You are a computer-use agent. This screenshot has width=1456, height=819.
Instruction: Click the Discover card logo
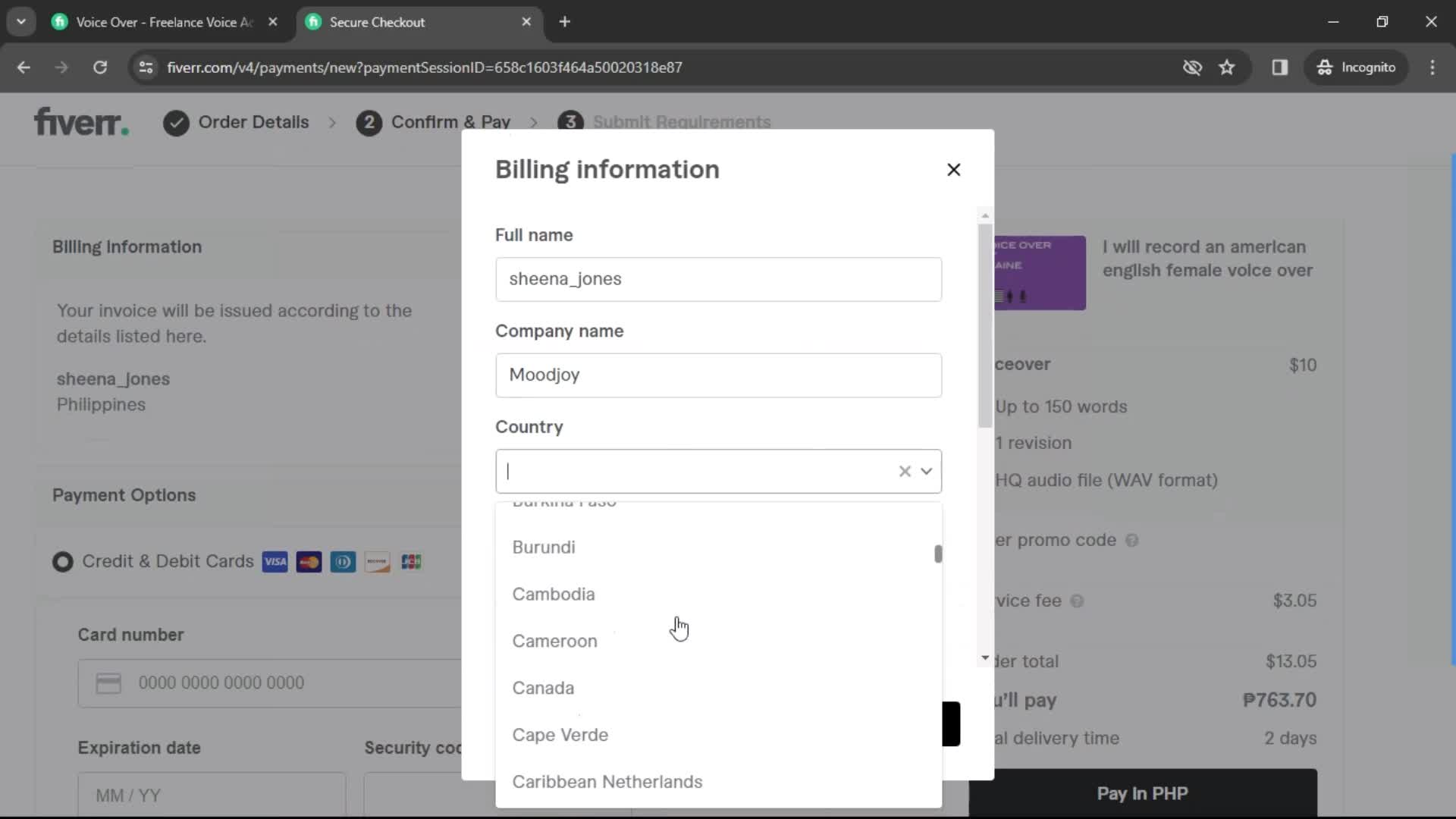(377, 562)
